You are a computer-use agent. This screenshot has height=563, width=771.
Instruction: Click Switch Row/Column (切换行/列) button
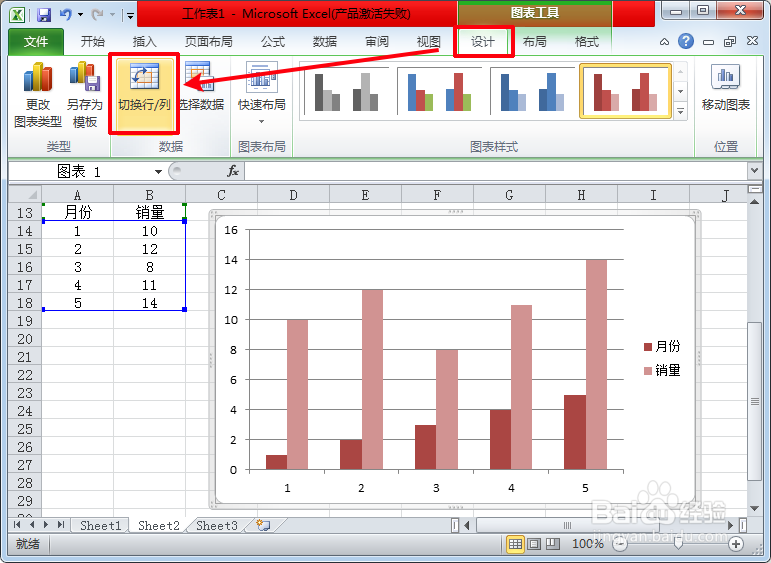tap(144, 93)
